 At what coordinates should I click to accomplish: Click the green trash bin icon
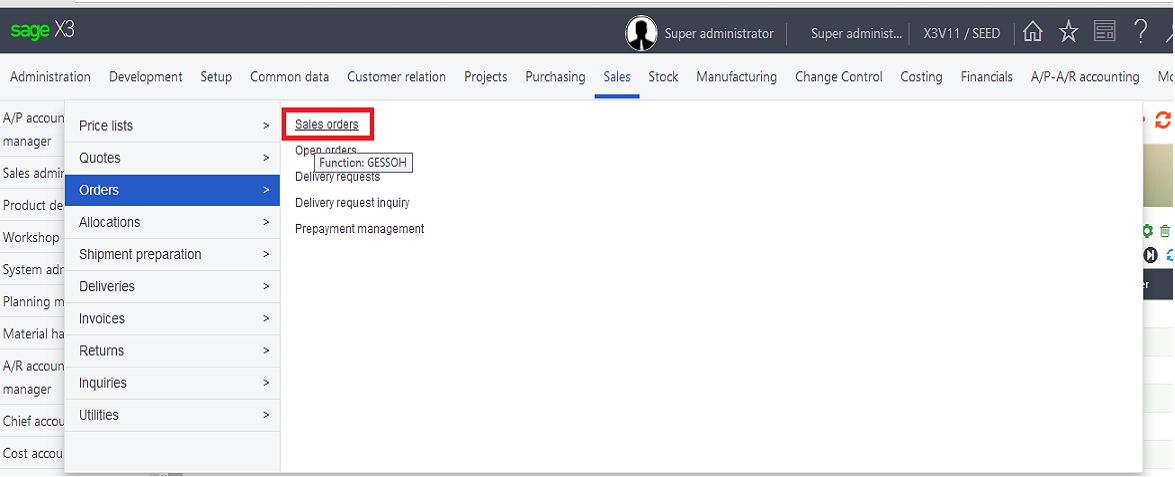(1165, 231)
